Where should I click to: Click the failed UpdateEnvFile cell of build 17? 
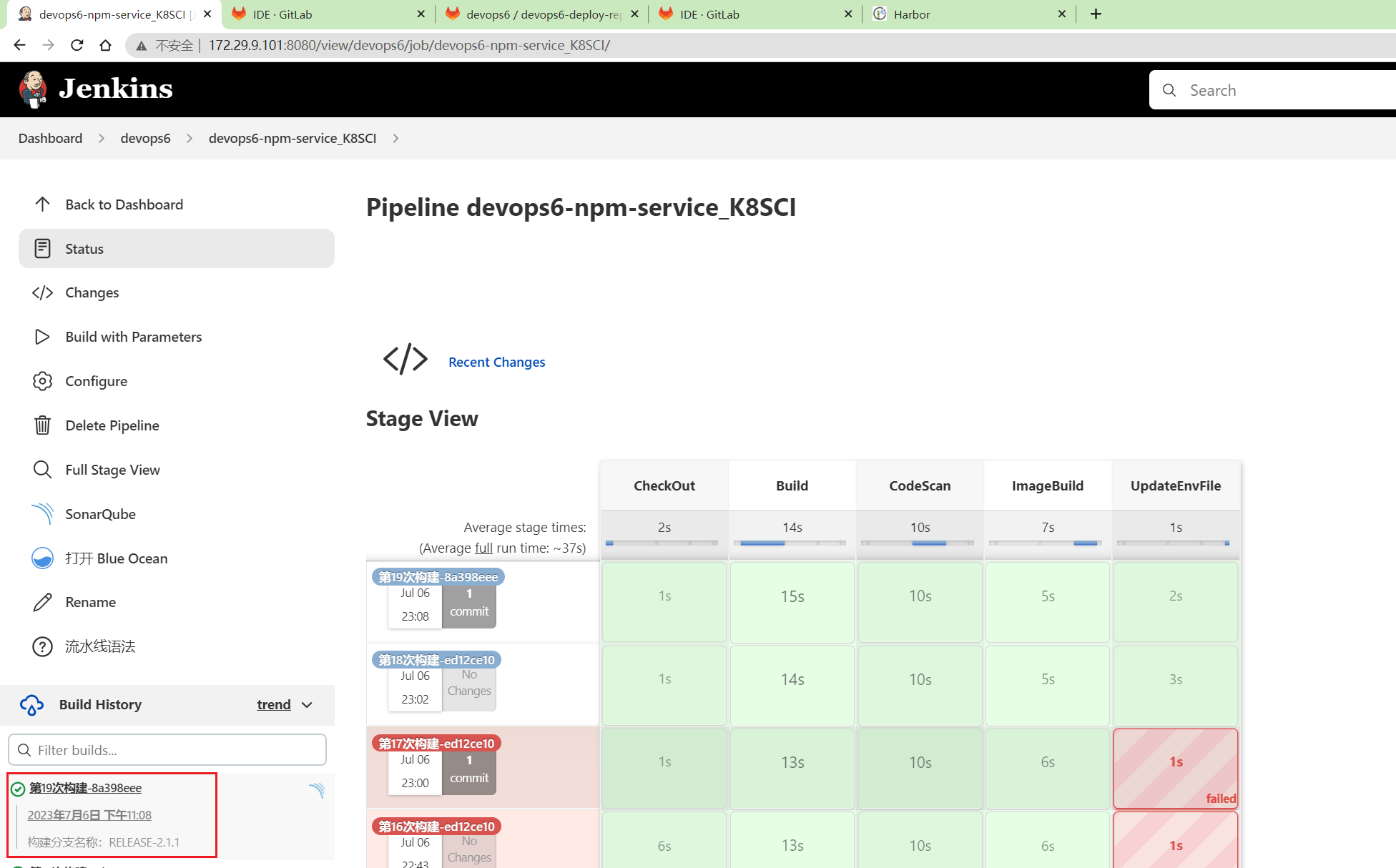(1176, 769)
